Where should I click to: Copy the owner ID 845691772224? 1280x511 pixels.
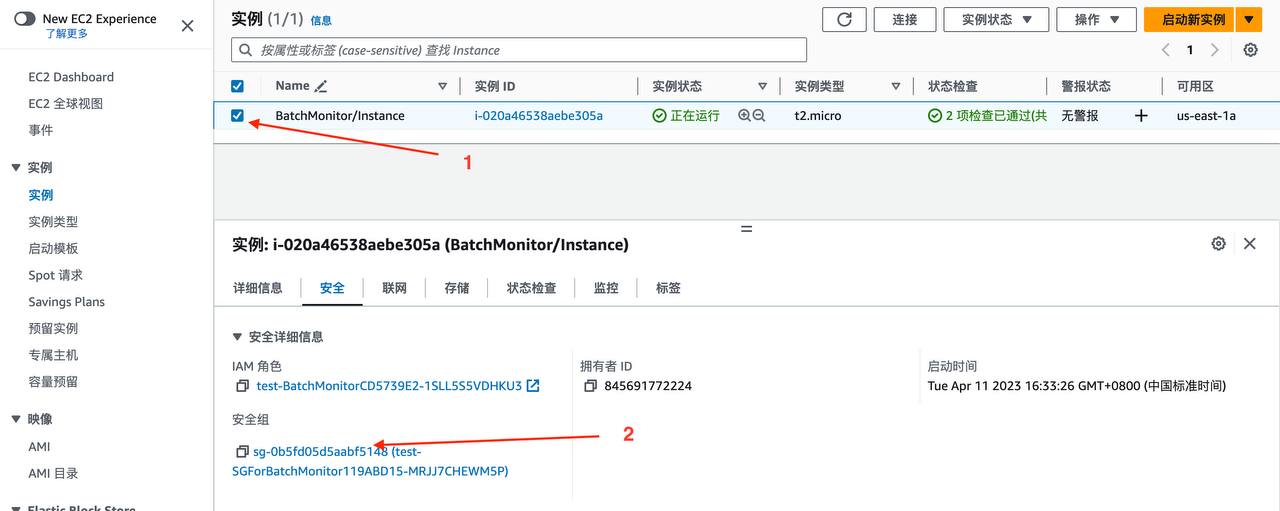(590, 386)
